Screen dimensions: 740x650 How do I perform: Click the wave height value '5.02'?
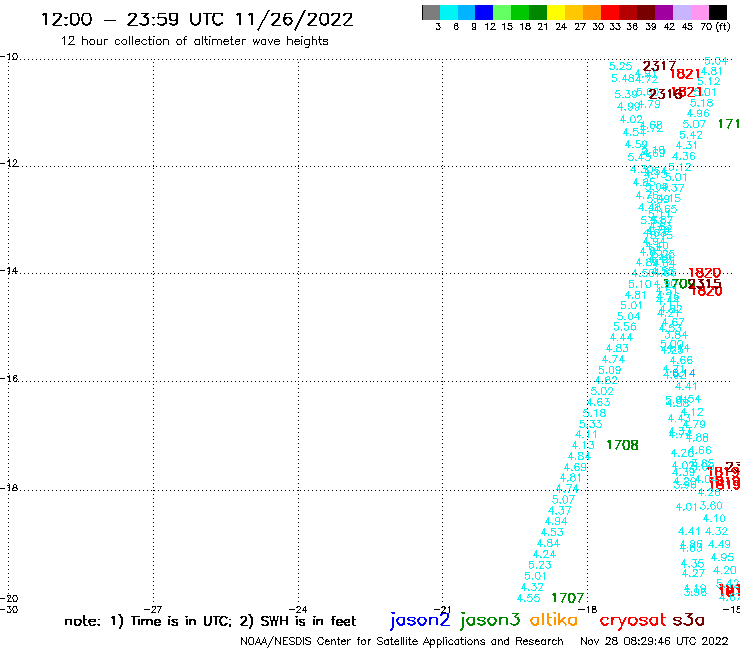602,391
